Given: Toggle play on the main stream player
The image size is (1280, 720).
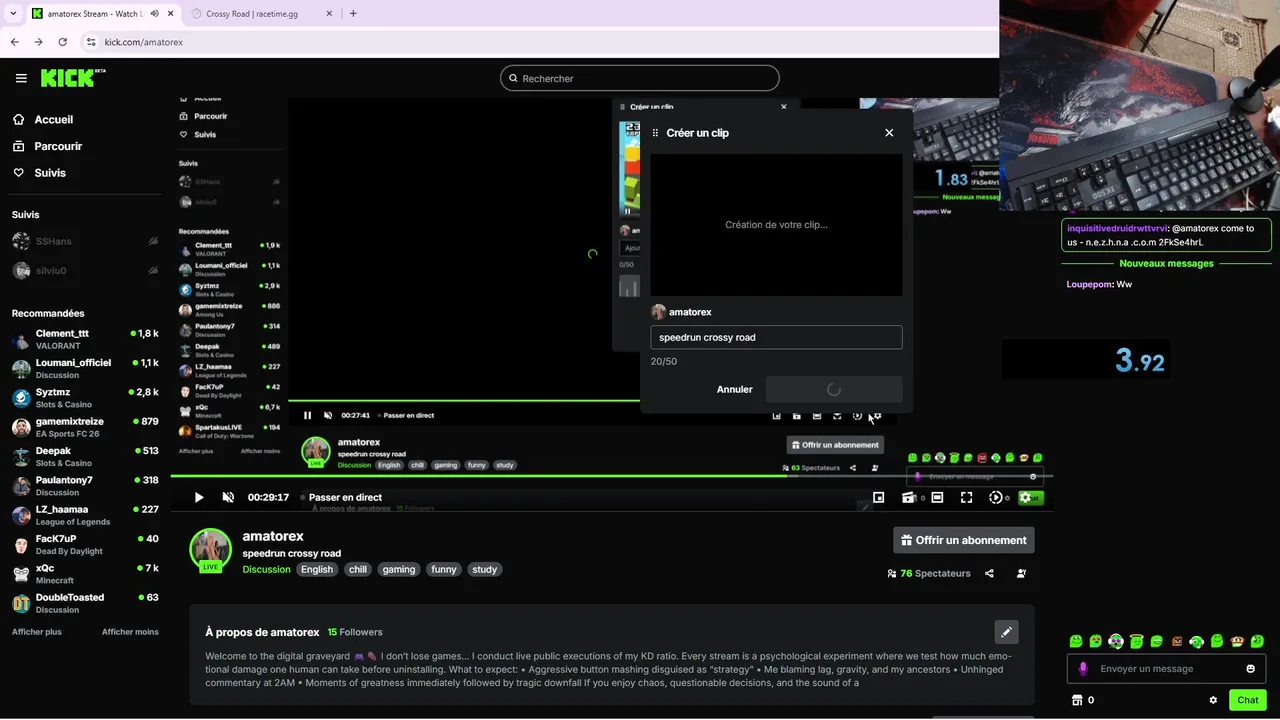Looking at the screenshot, I should (x=199, y=497).
